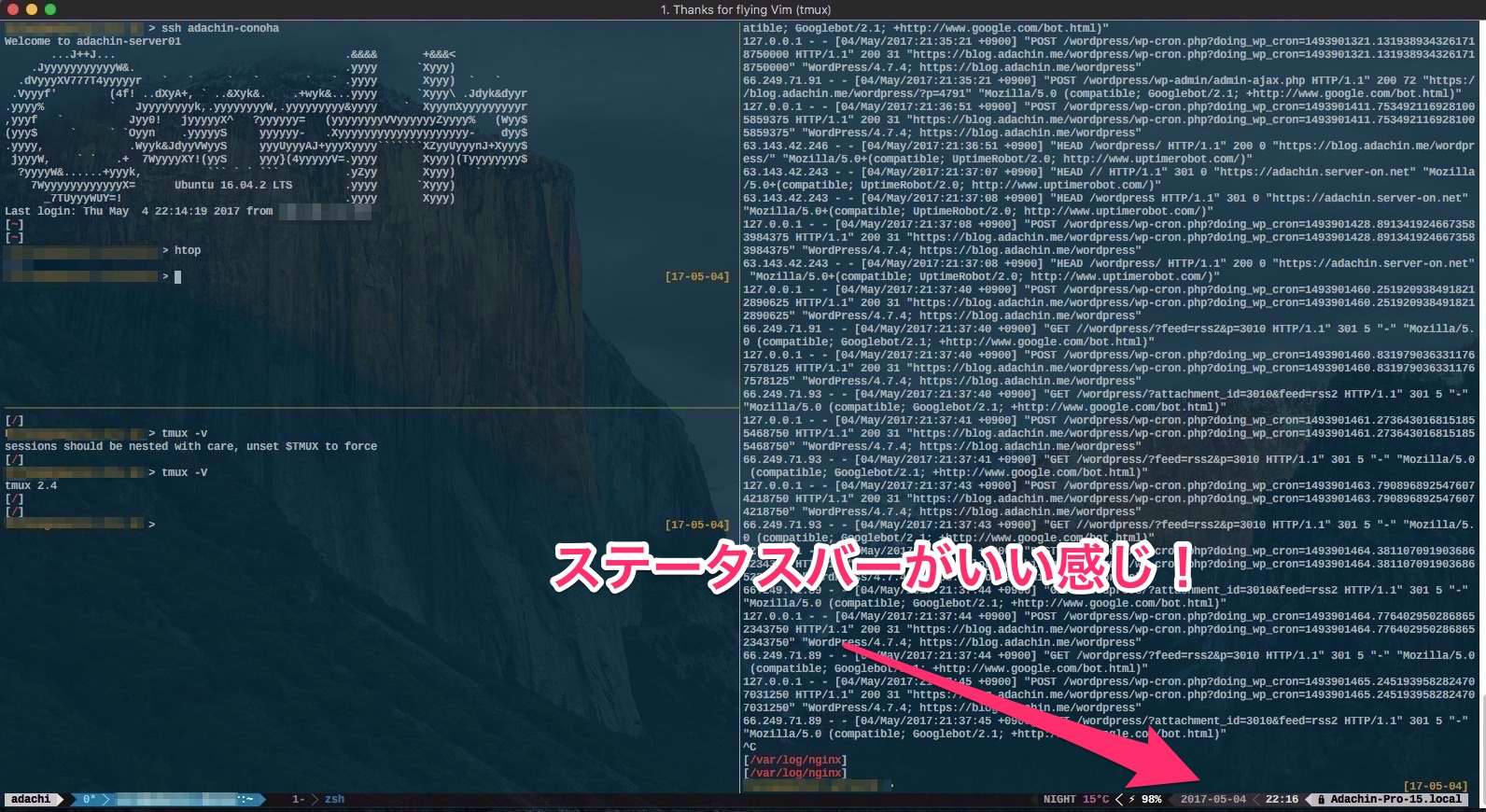Click the vertical divider between left and right panes
This screenshot has width=1486, height=812.
[x=739, y=373]
